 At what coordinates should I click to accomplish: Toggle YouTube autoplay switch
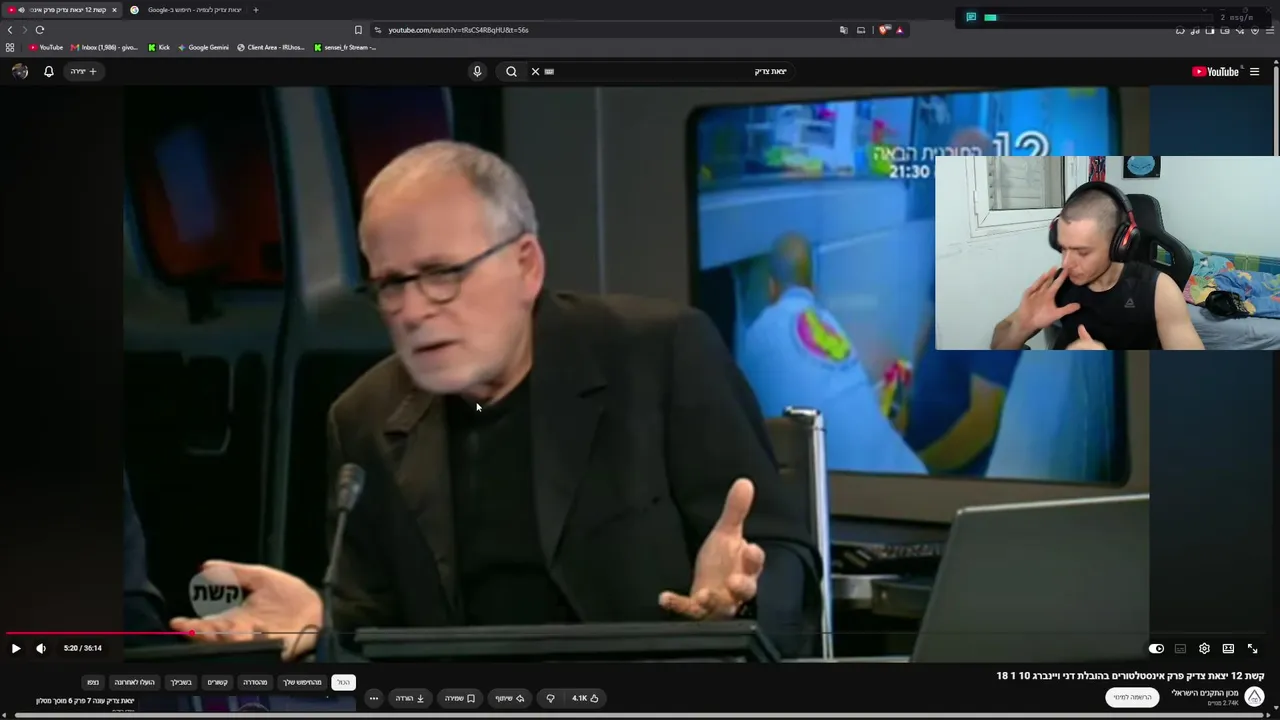1156,648
